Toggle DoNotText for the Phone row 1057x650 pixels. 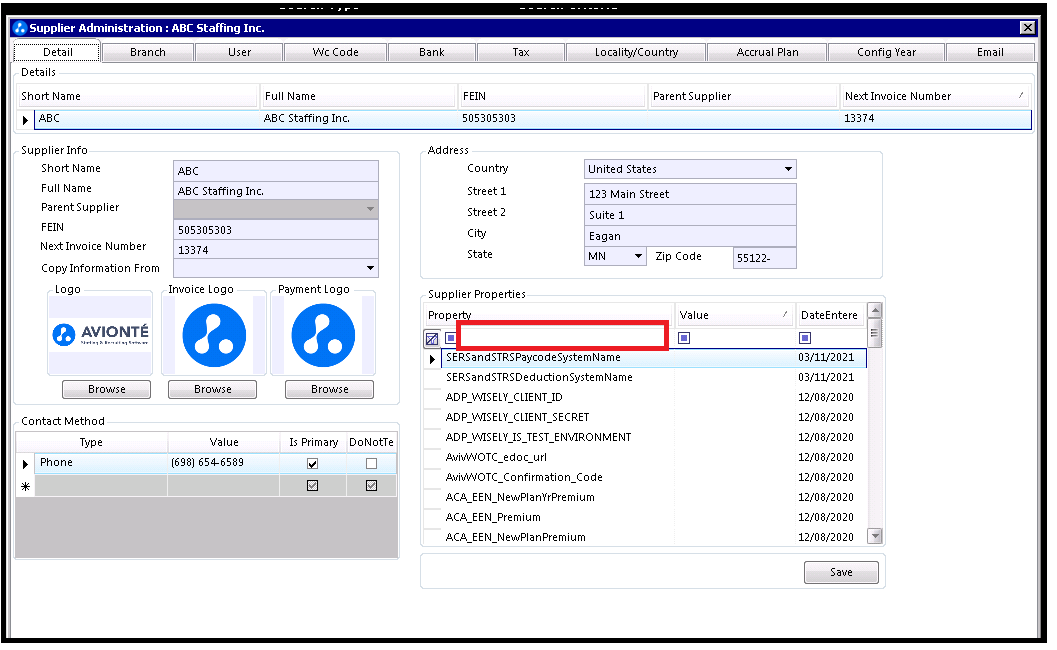(x=371, y=464)
